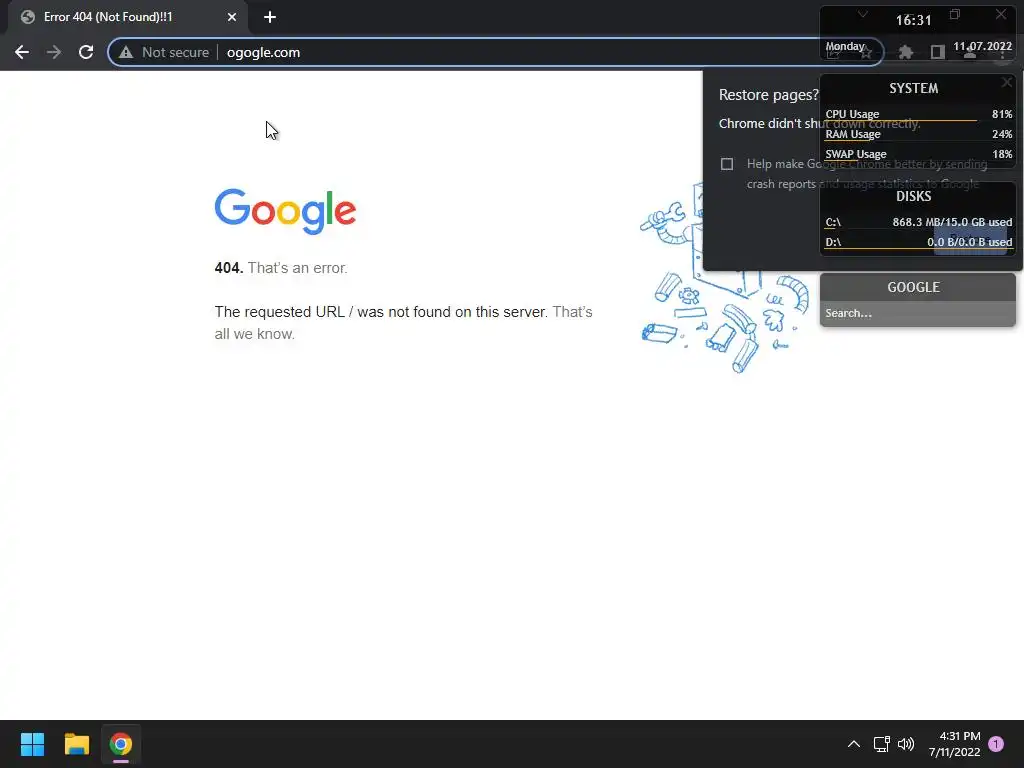Close the Restore pages popup
This screenshot has height=768, width=1024.
1006,82
